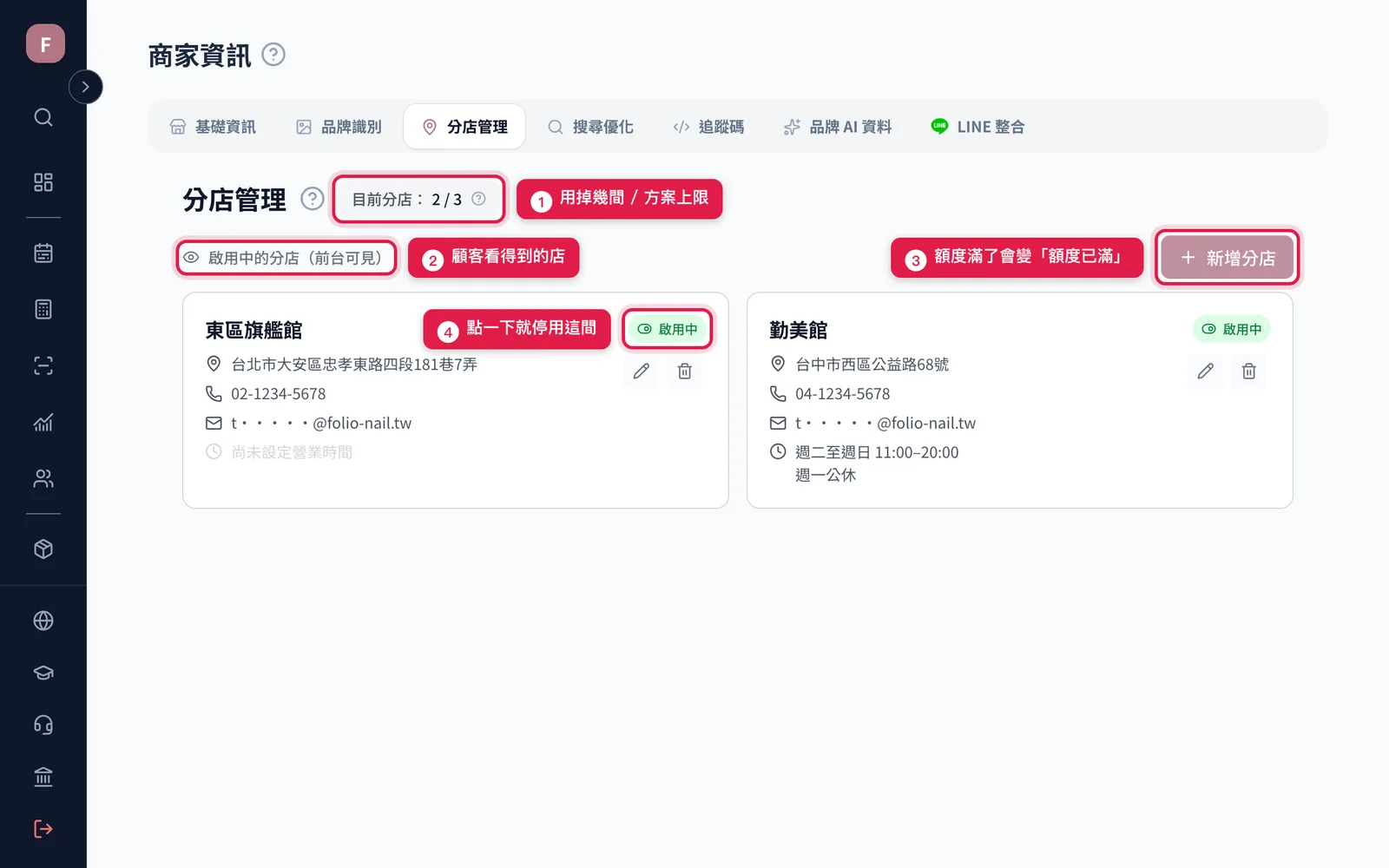Switch to the 搜尋優化 tab
This screenshot has height=868, width=1389.
(x=590, y=127)
